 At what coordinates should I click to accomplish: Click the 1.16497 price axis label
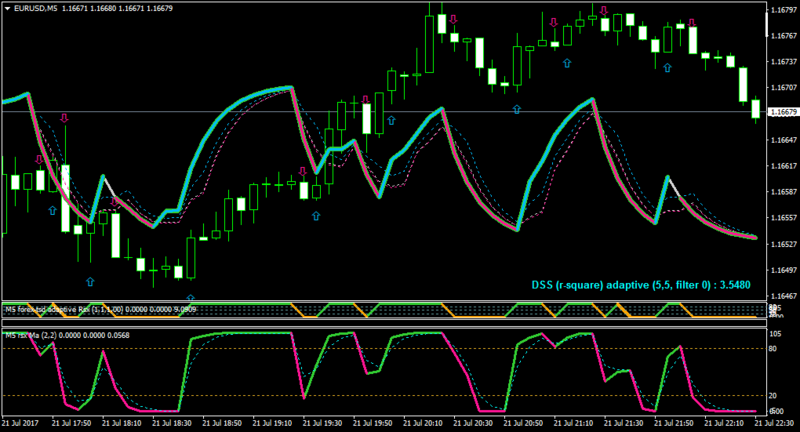click(x=784, y=270)
